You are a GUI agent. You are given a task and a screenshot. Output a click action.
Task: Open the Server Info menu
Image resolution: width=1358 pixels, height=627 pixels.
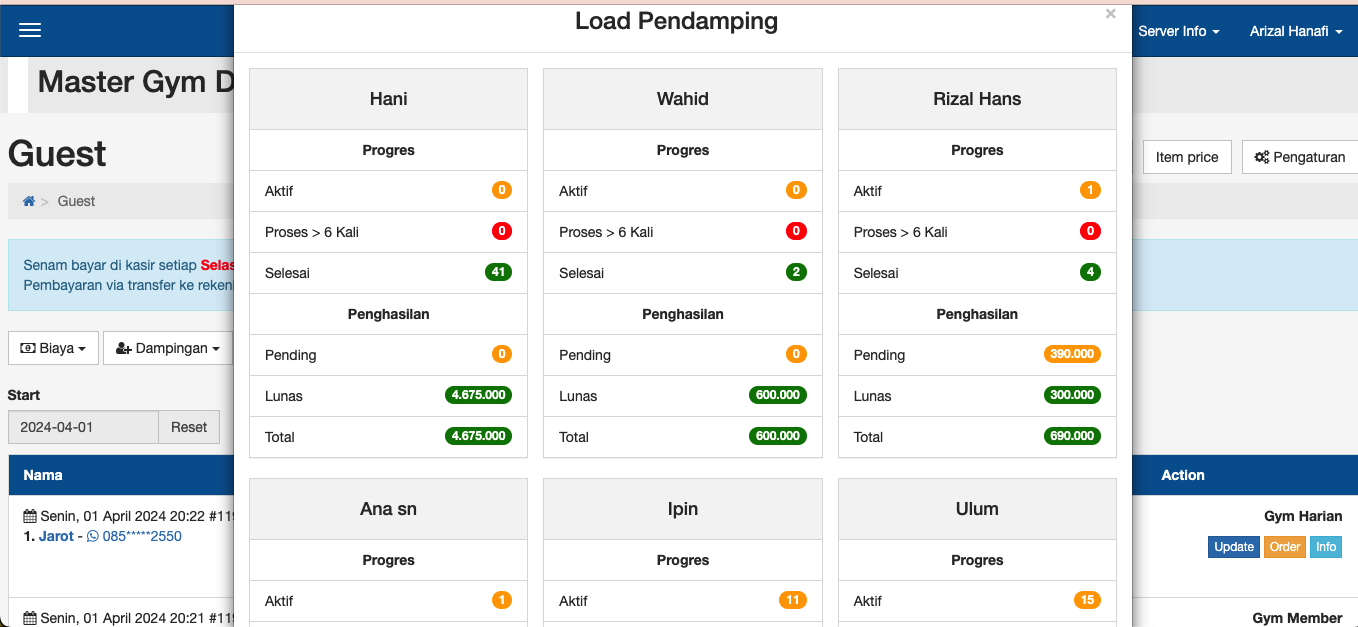[1178, 31]
